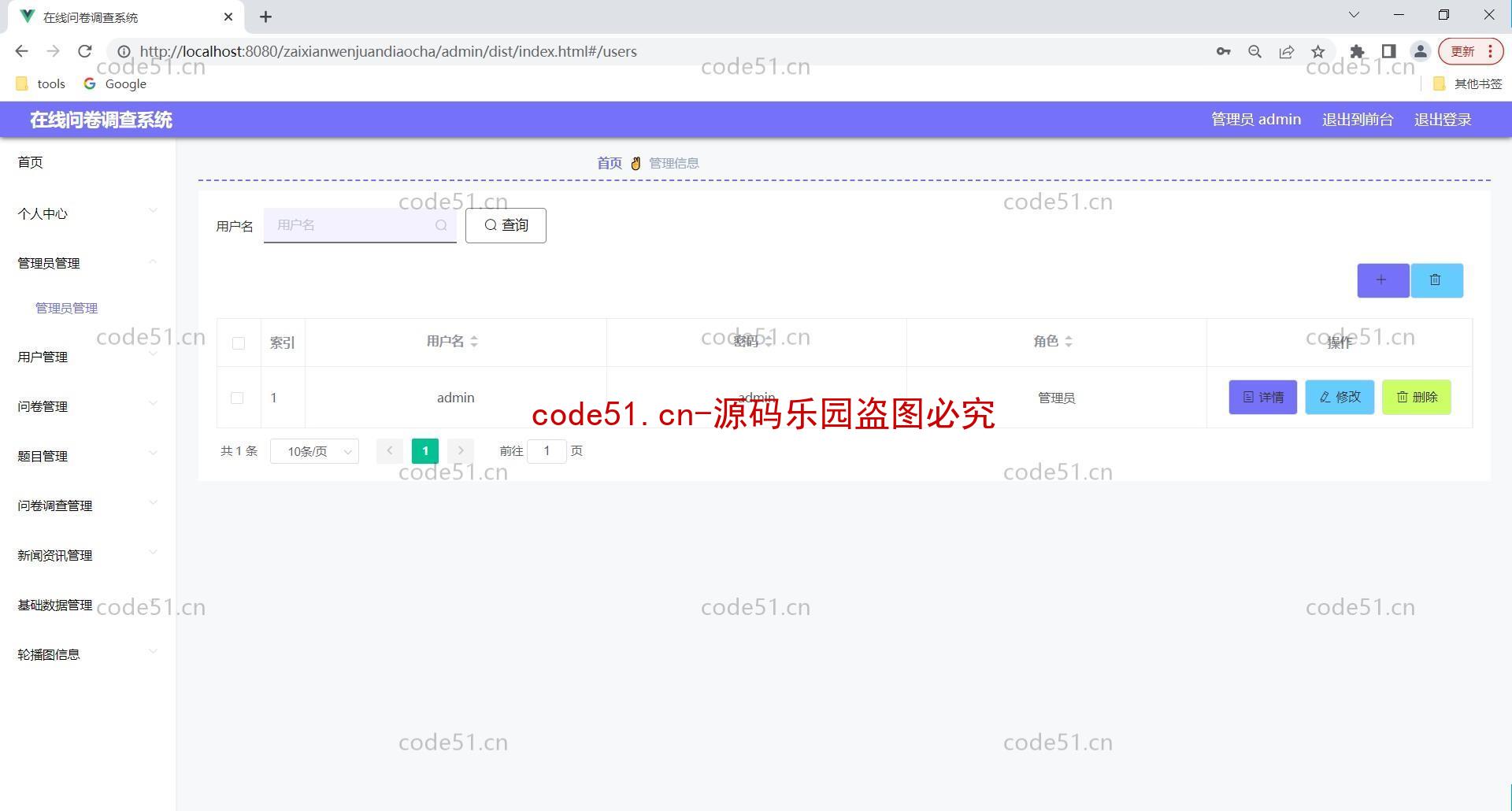Click the go-to page number input
The width and height of the screenshot is (1512, 811).
pos(547,451)
